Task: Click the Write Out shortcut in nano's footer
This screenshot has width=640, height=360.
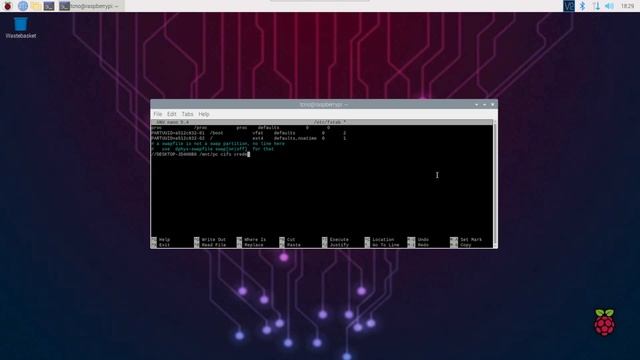Action: [x=210, y=240]
